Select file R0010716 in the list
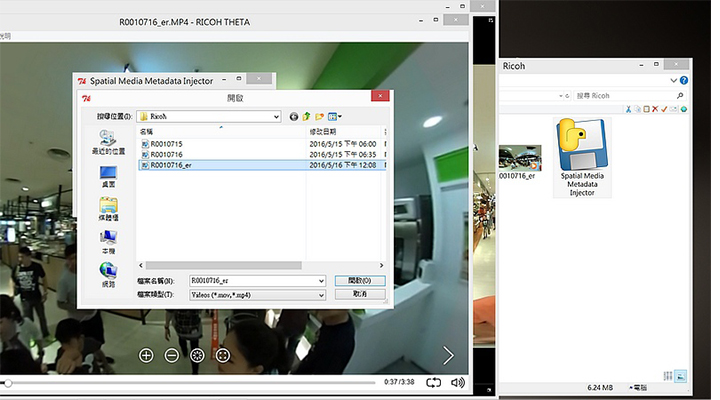This screenshot has height=400, width=720. pyautogui.click(x=262, y=154)
